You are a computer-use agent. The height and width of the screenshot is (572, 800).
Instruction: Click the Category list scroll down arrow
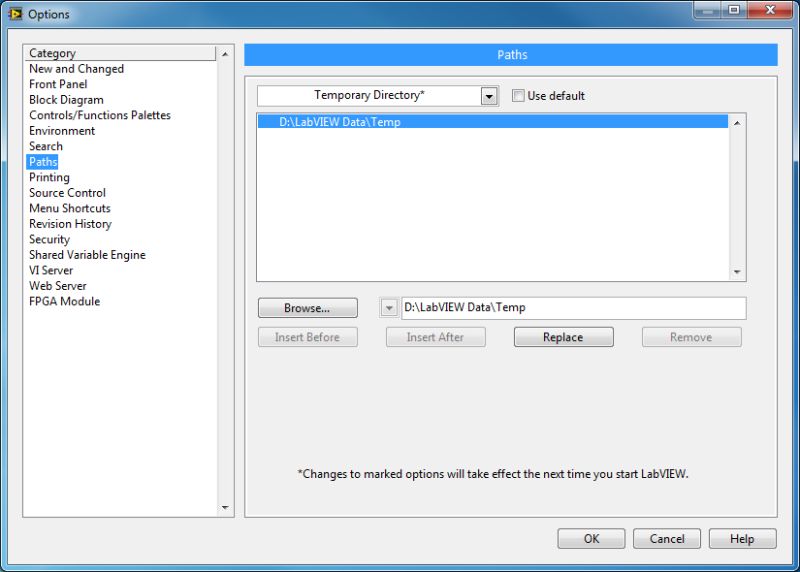pos(225,508)
